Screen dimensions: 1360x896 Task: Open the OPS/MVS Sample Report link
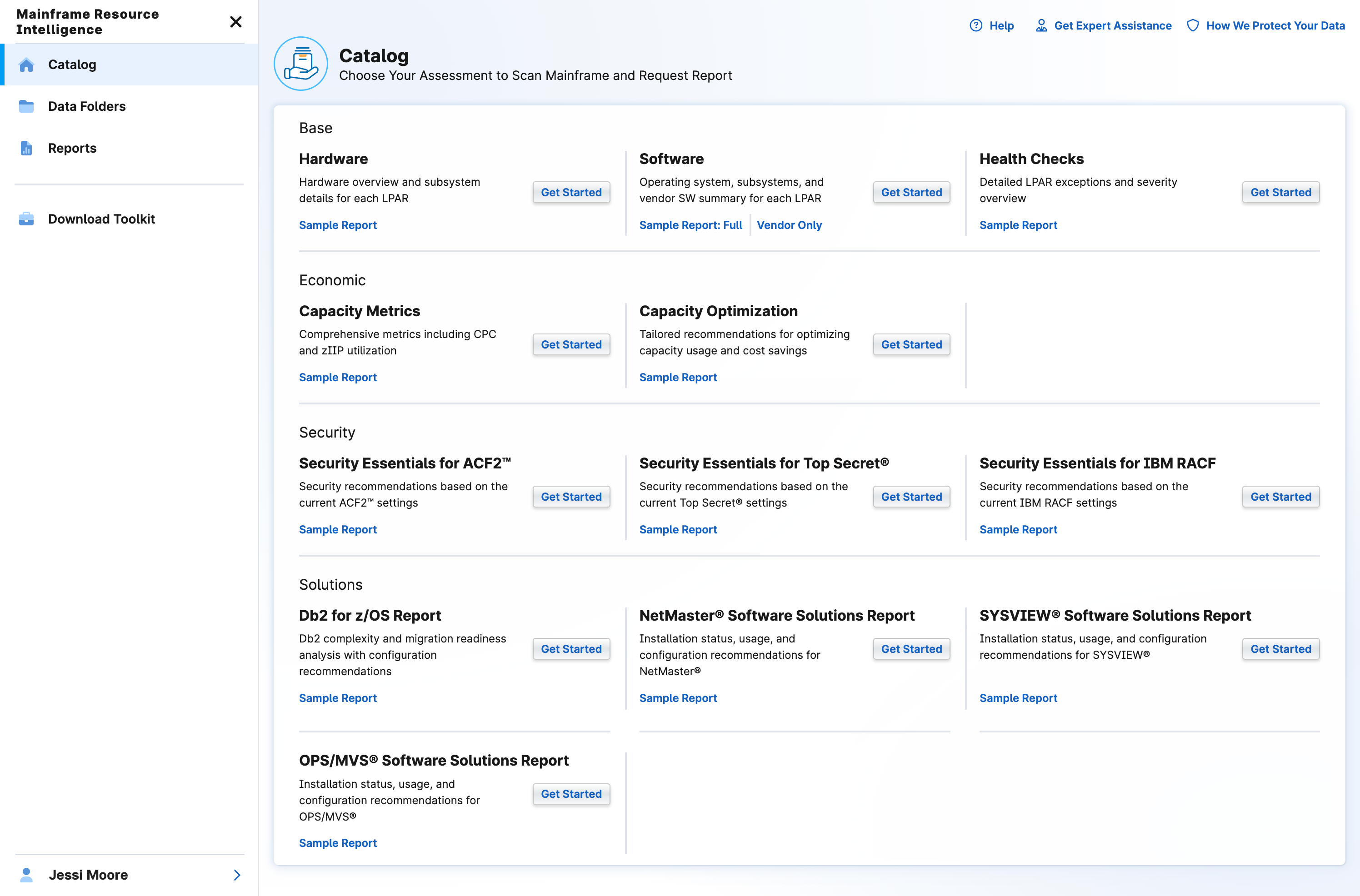(x=338, y=843)
